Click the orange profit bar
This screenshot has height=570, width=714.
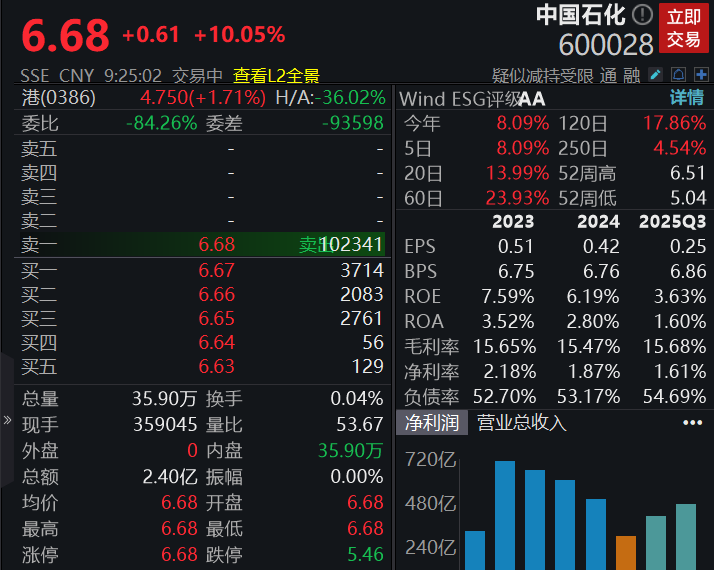(x=626, y=553)
